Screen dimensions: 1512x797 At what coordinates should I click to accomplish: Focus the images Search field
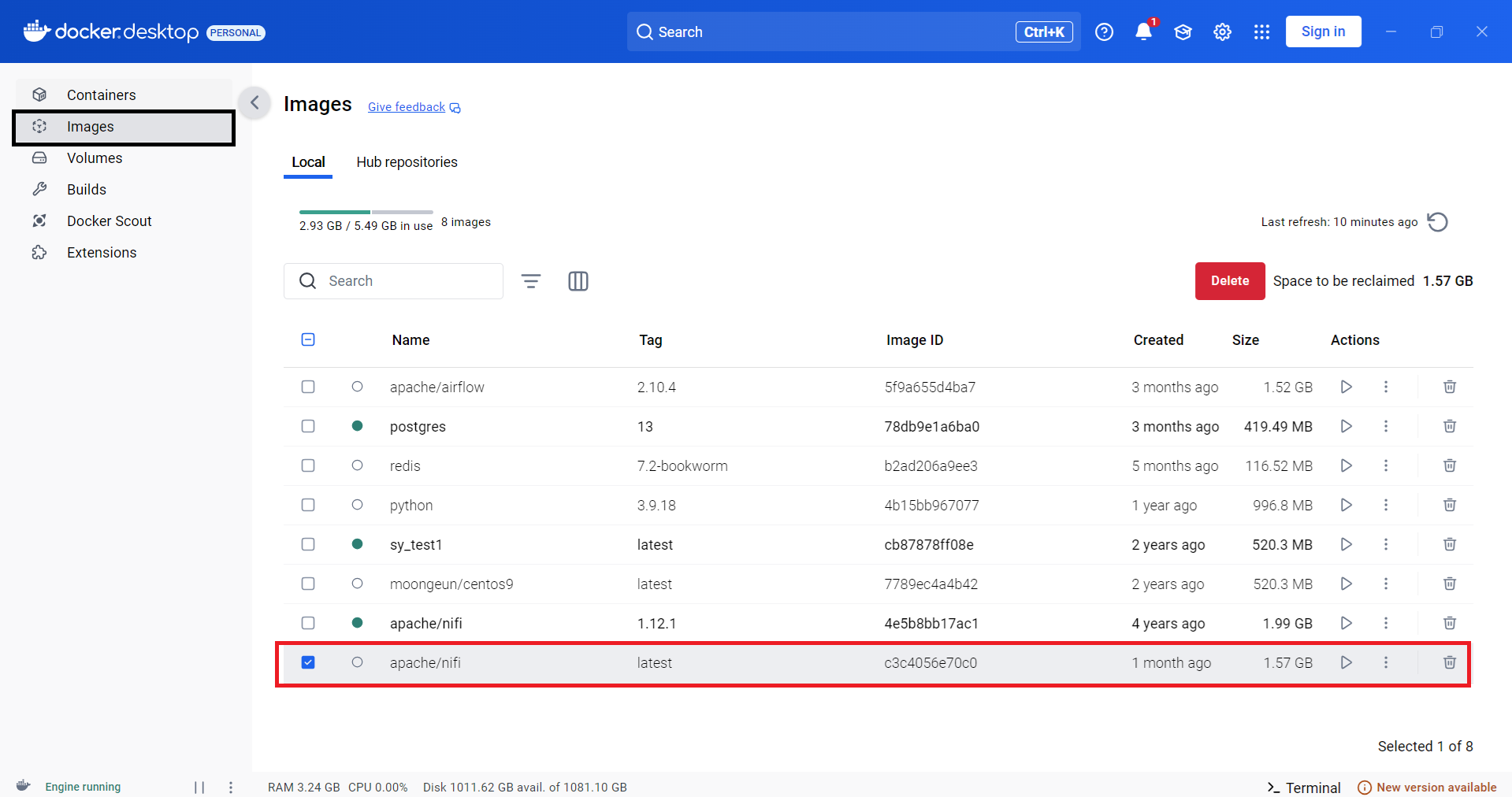(393, 281)
